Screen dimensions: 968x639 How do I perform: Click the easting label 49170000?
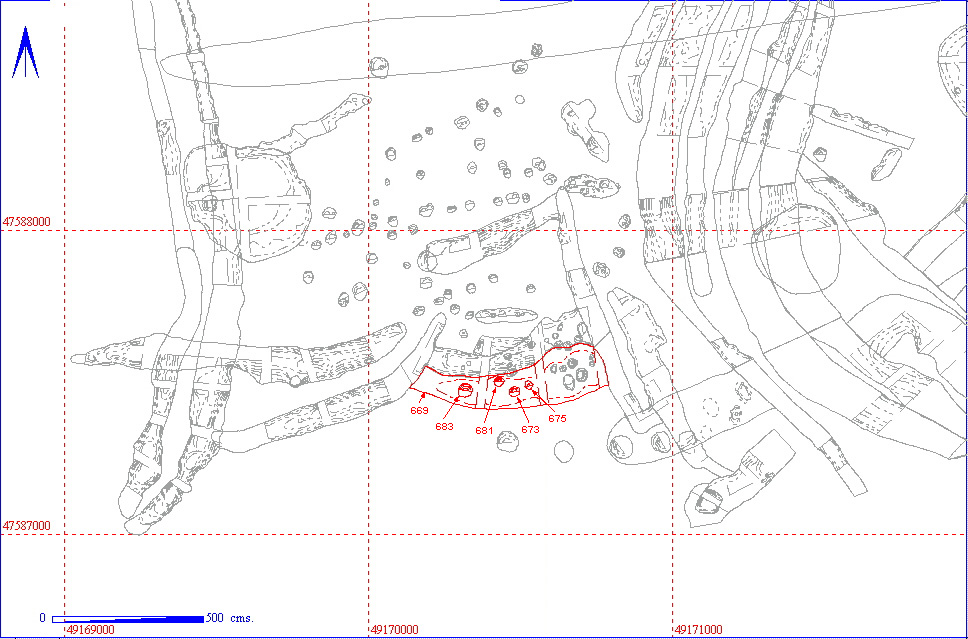[394, 630]
